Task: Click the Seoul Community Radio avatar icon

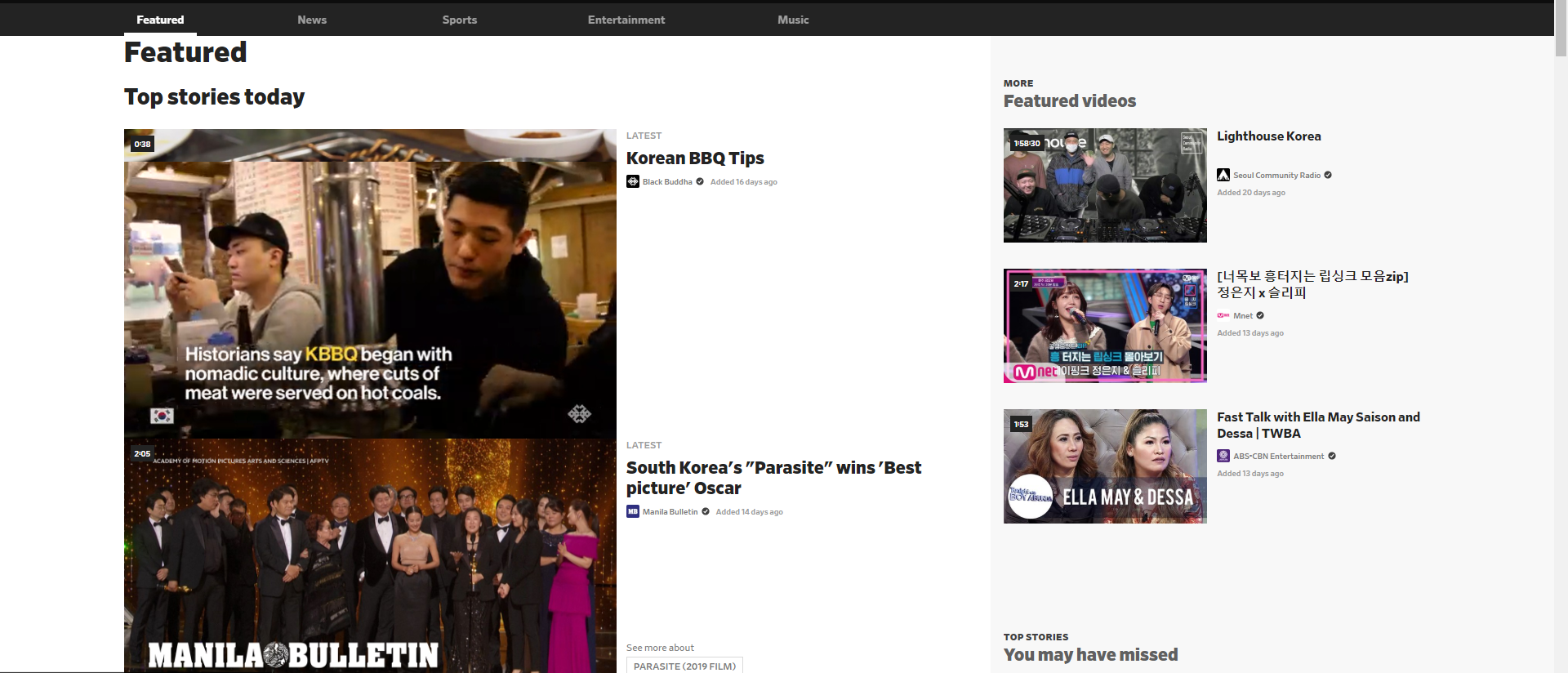Action: tap(1223, 175)
